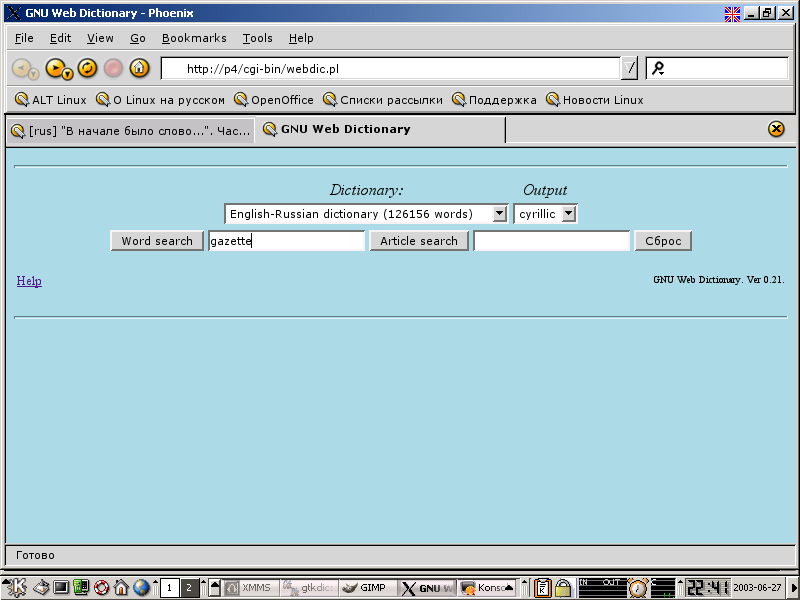The height and width of the screenshot is (600, 800).
Task: Click the green computer icon in the panel
Action: click(81, 588)
